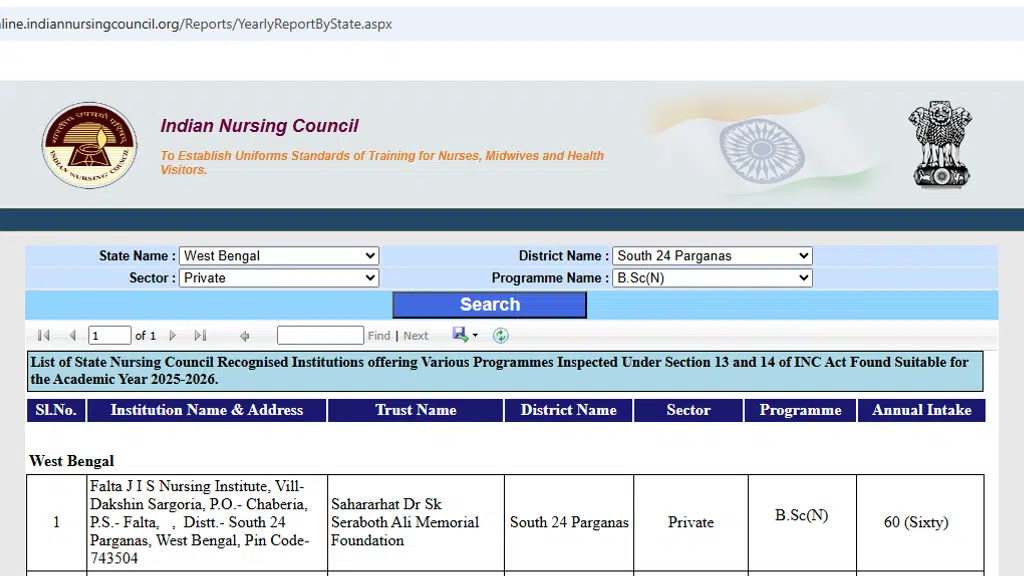Click the Find link in report toolbar
1024x576 pixels.
[x=379, y=336]
